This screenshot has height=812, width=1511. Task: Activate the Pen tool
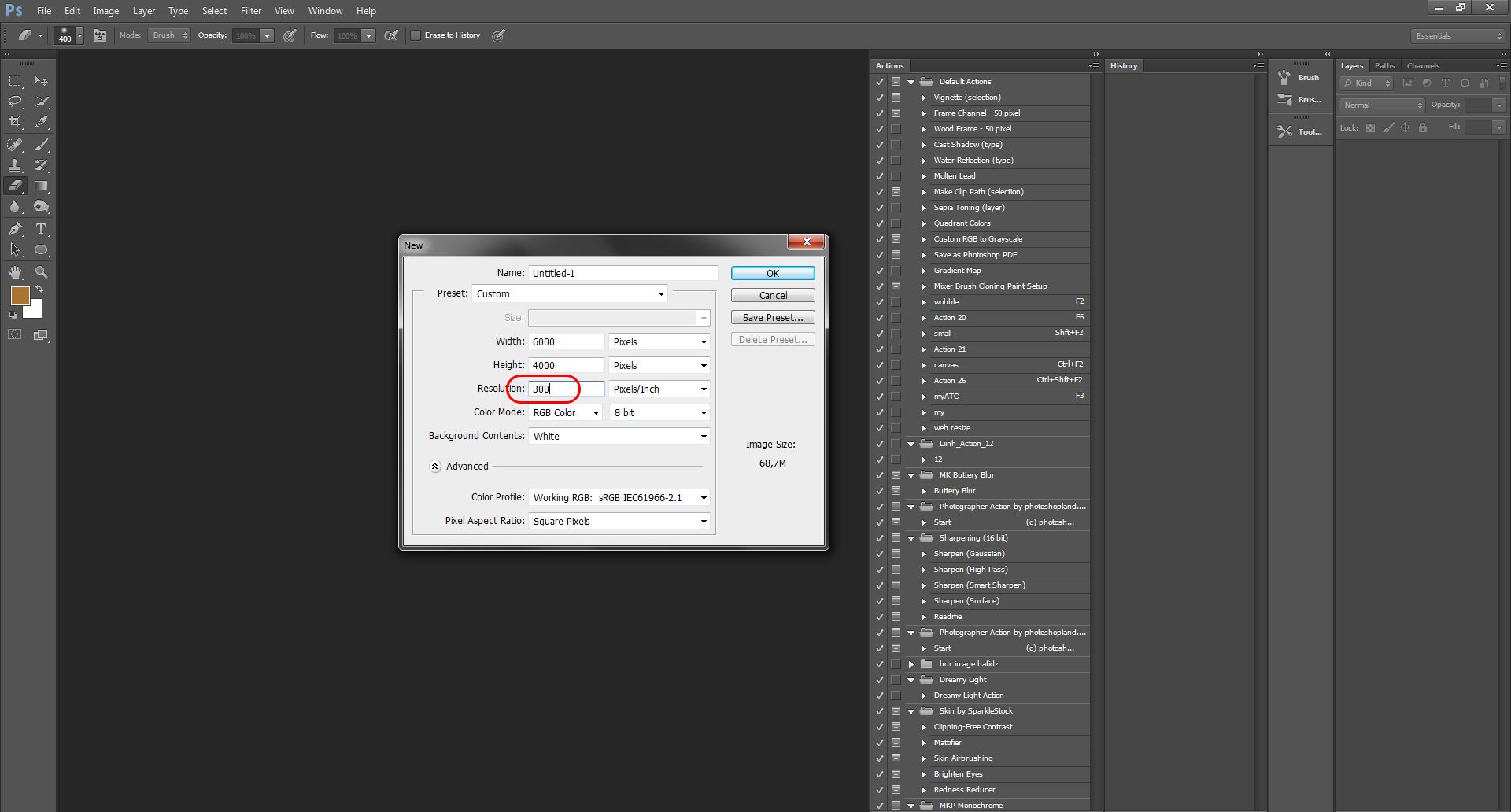(15, 229)
